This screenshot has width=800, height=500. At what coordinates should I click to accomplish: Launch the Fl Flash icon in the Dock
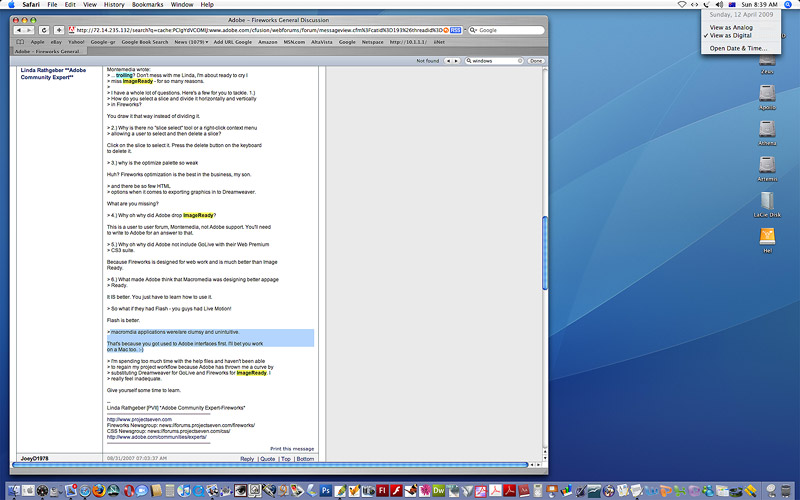pyautogui.click(x=382, y=490)
